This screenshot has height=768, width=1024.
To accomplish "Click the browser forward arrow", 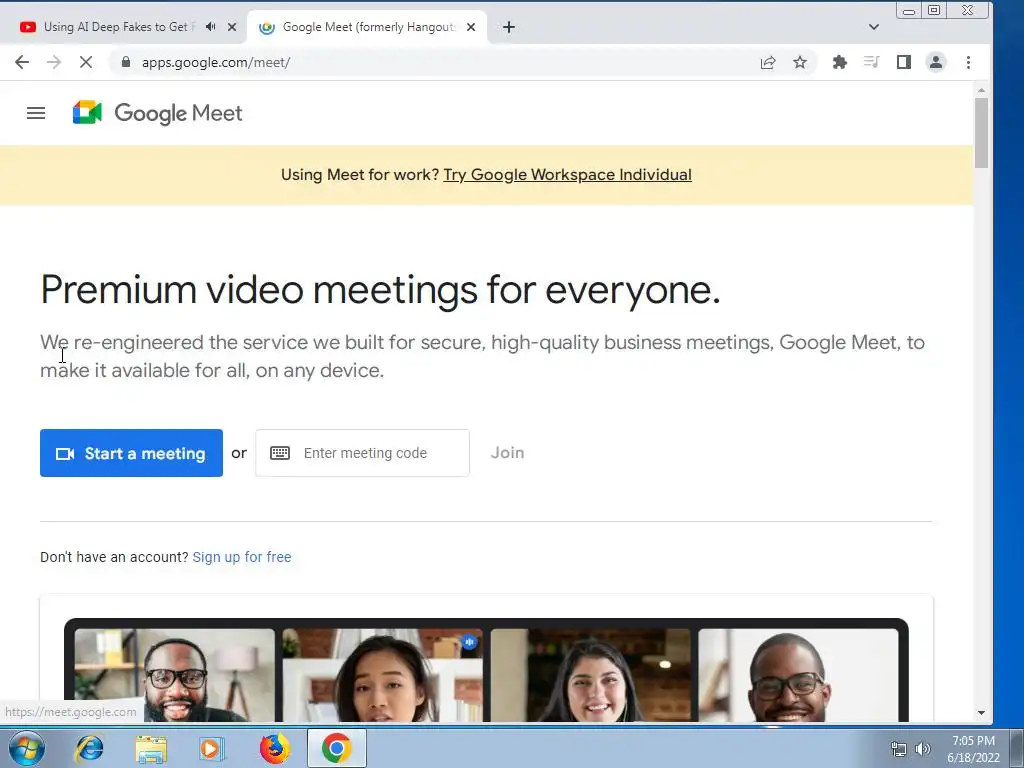I will coord(54,62).
